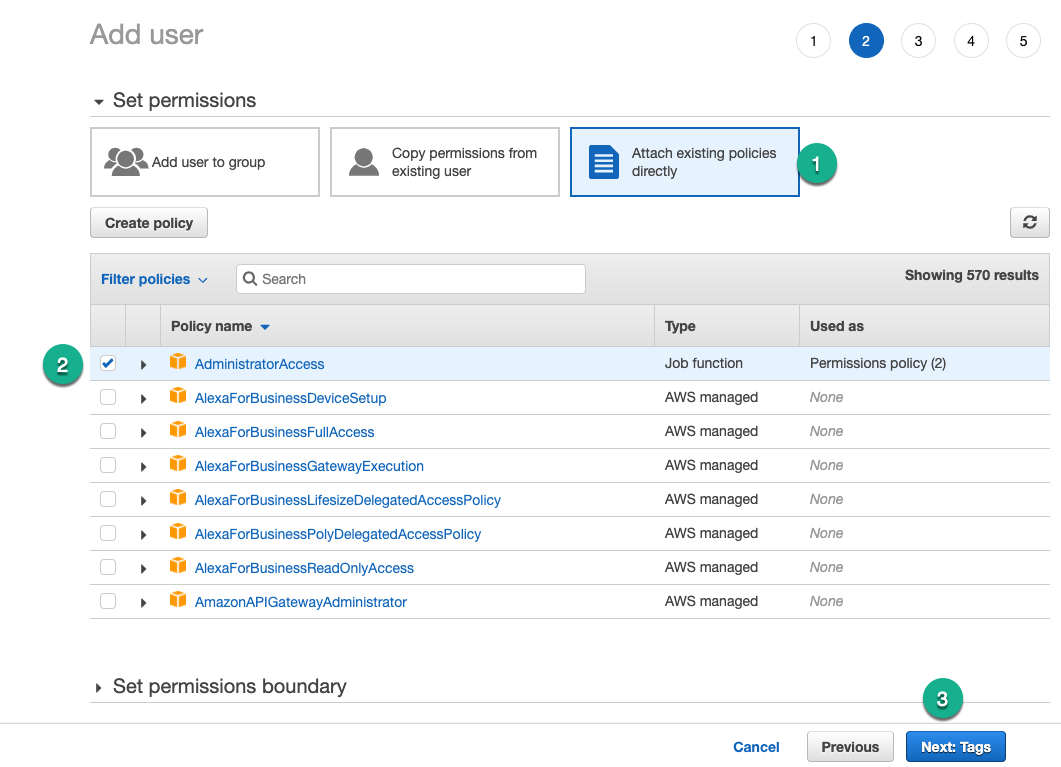Viewport: 1061px width, 767px height.
Task: Select Attach existing policies directly
Action: 685,162
